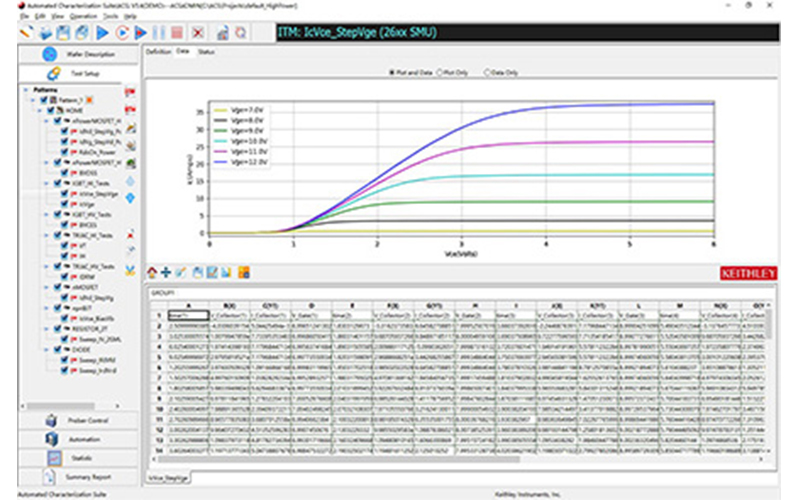800x500 pixels.
Task: Click the blue plus icon above data grid
Action: [166, 272]
